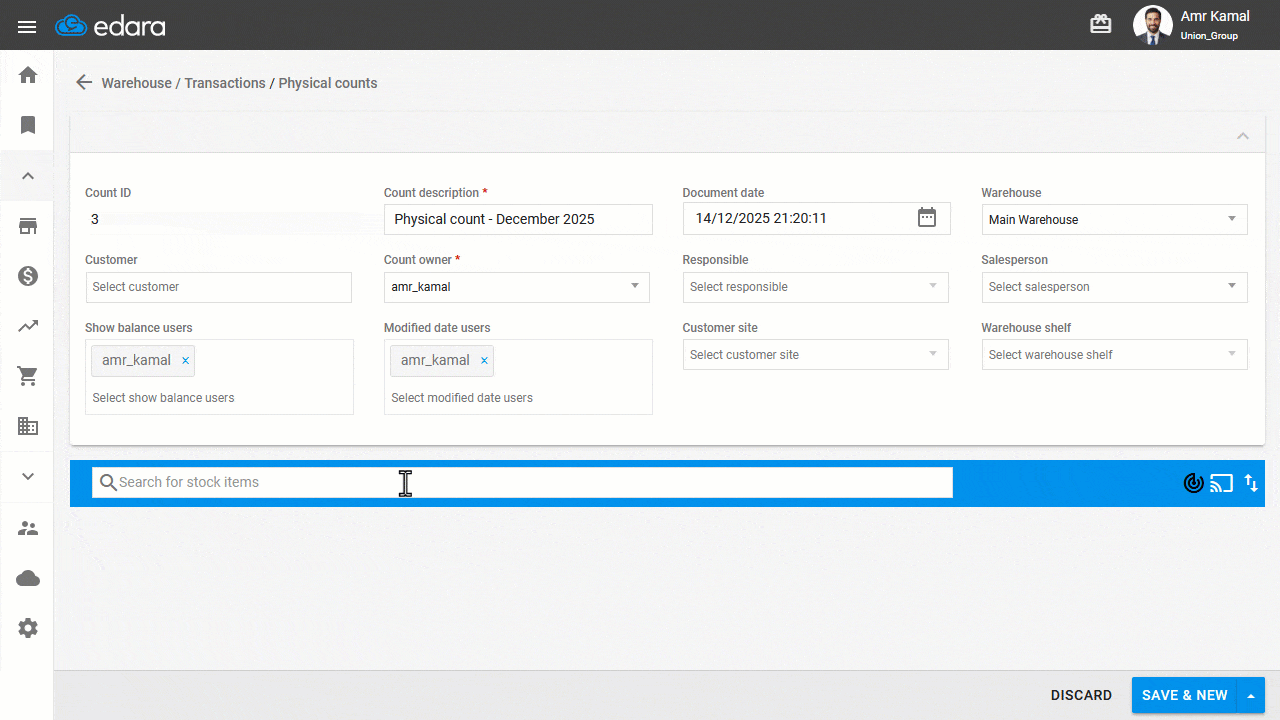1280x720 pixels.
Task: Click the Select show balance users input
Action: (x=219, y=398)
